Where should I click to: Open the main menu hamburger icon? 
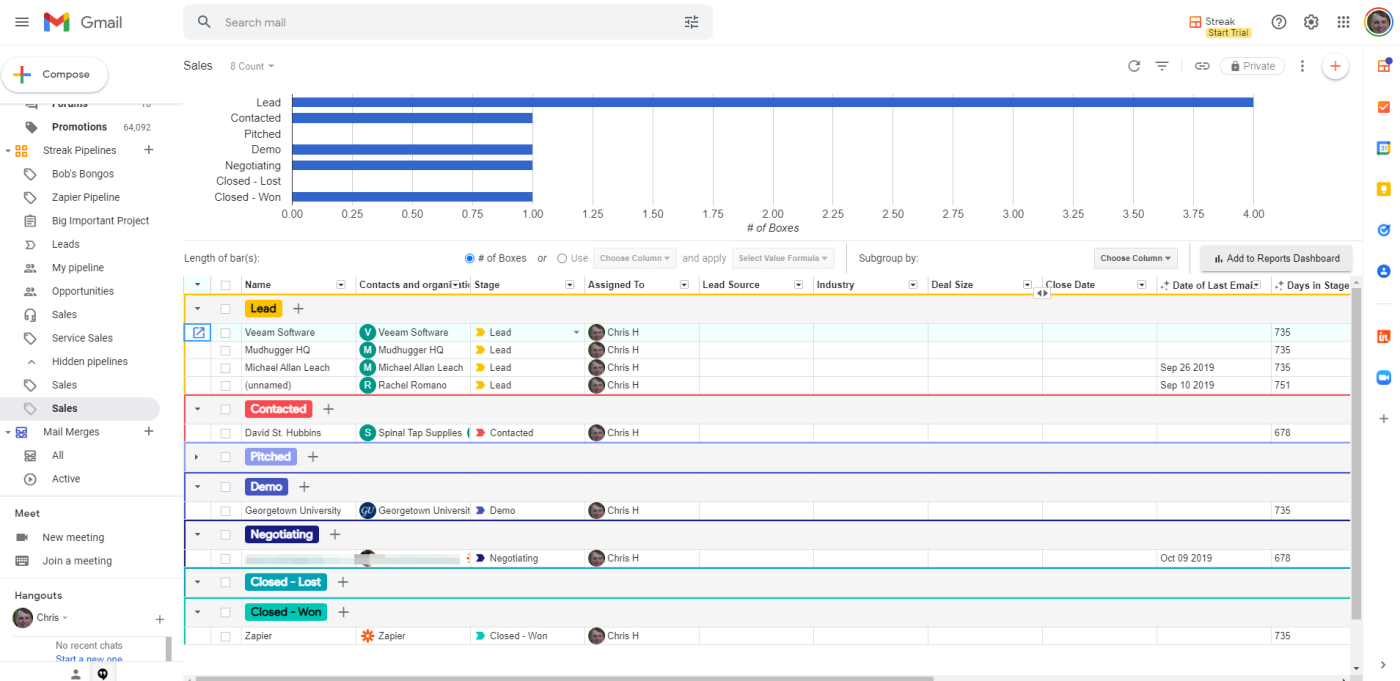(22, 22)
